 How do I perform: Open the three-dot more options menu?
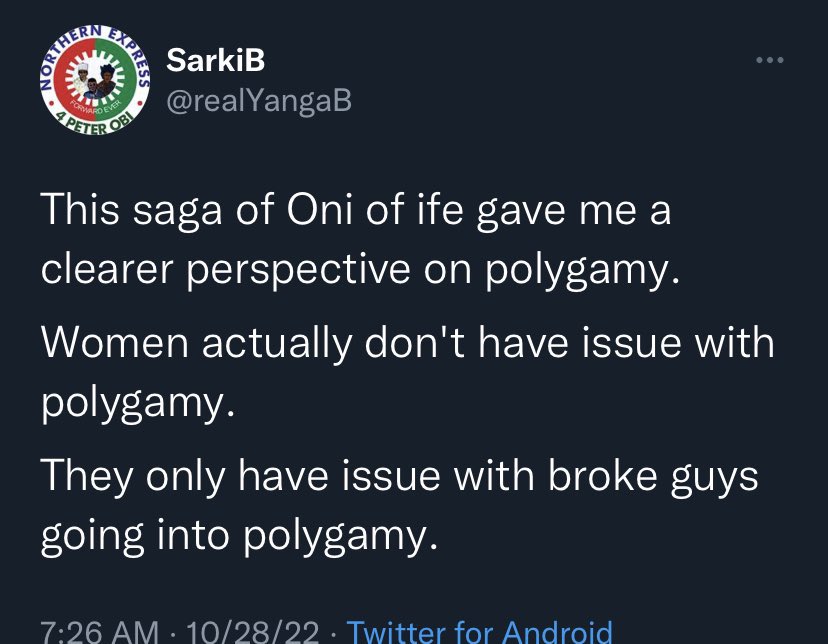click(x=769, y=60)
